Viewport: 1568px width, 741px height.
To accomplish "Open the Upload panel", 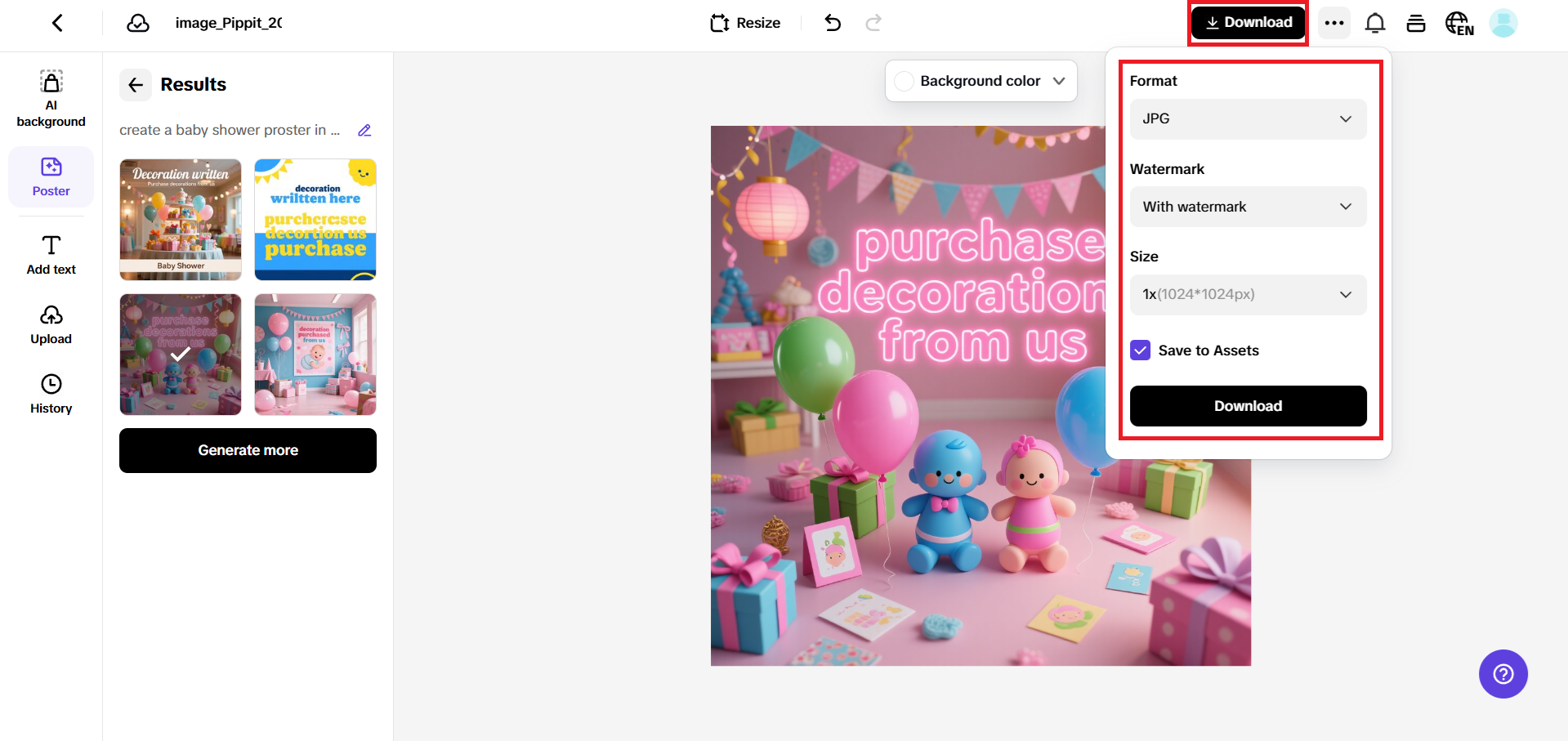I will 51,325.
